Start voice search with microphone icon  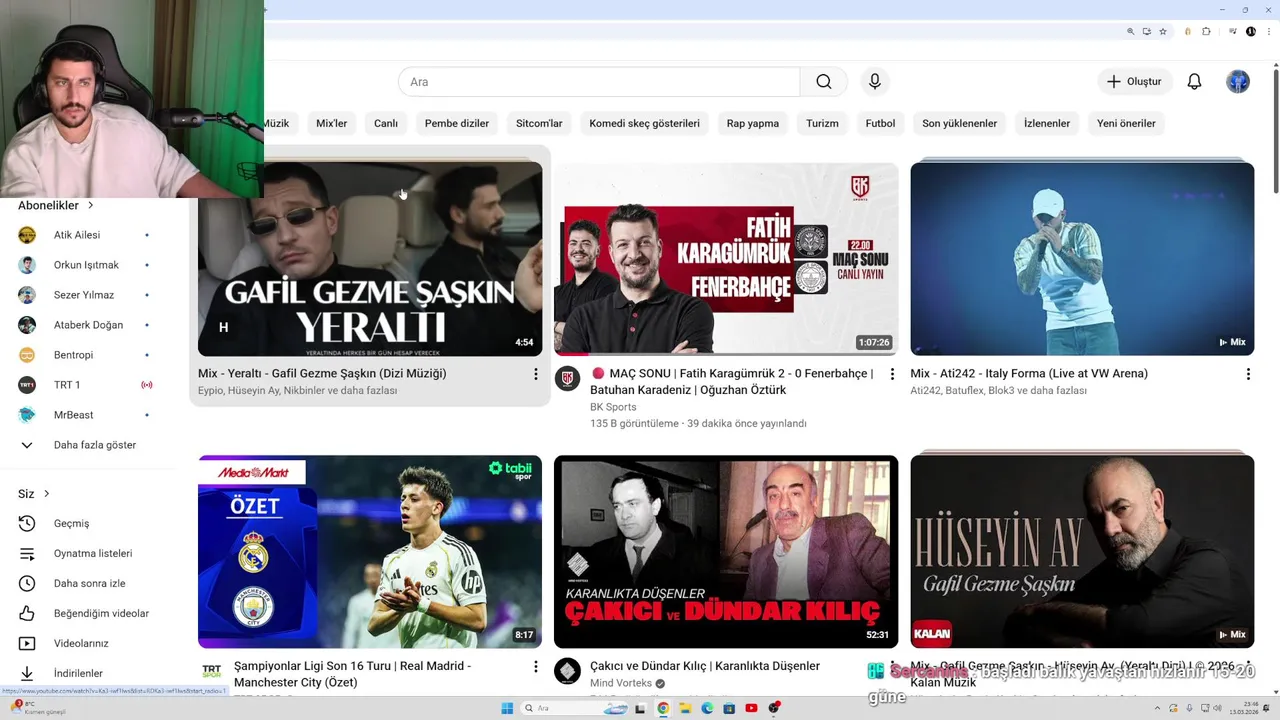875,82
